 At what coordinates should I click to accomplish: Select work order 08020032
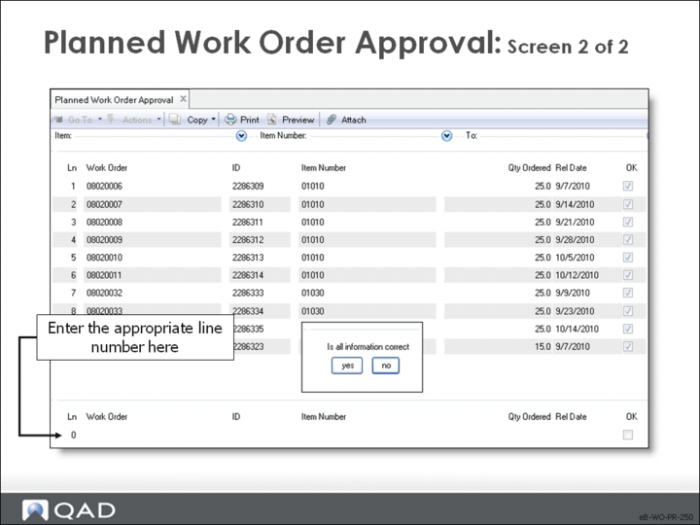tap(104, 293)
